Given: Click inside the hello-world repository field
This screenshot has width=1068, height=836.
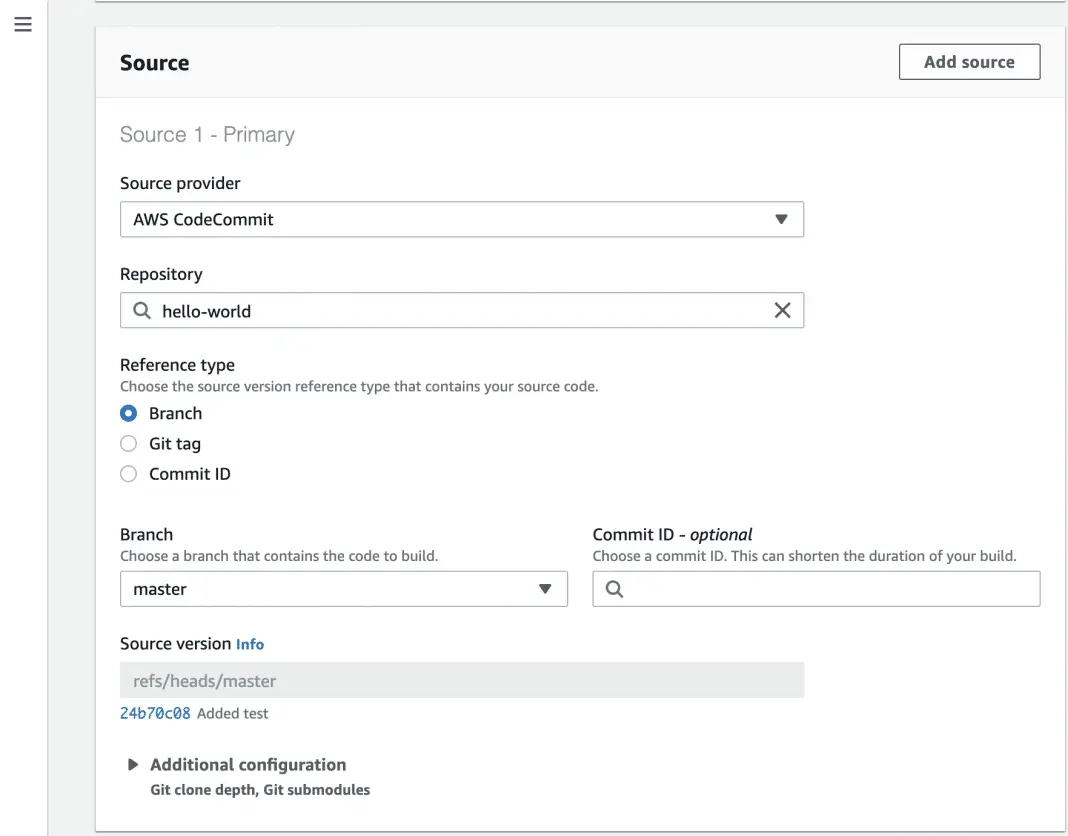Looking at the screenshot, I should (400, 310).
